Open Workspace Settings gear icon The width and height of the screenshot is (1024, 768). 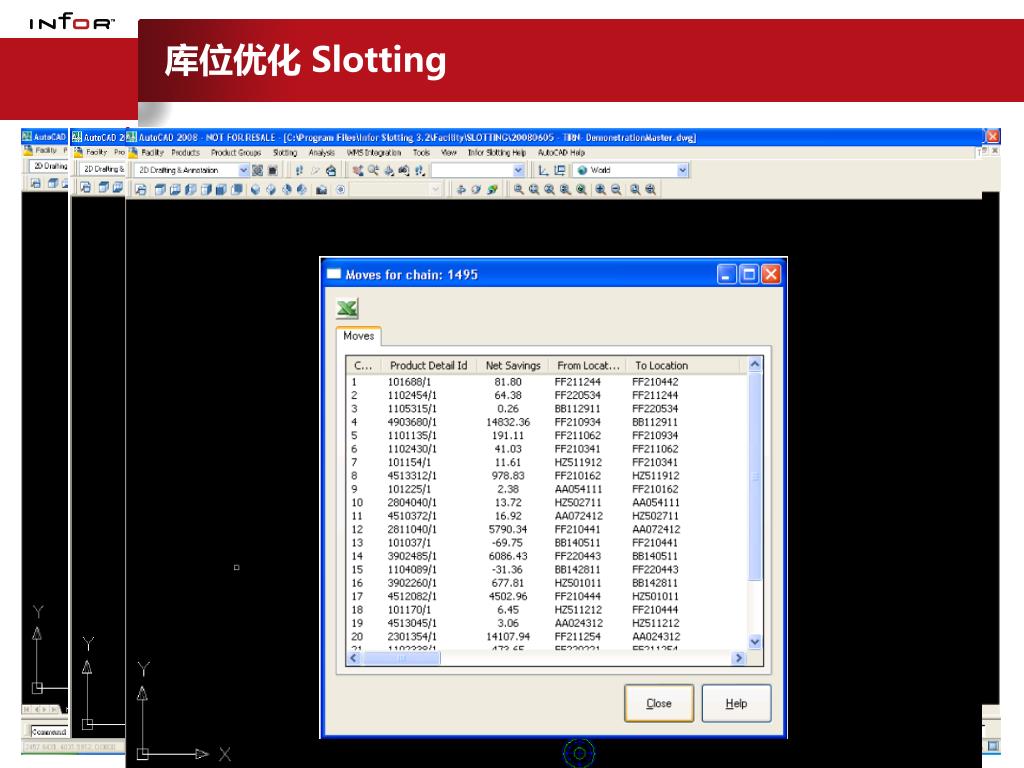tap(257, 170)
